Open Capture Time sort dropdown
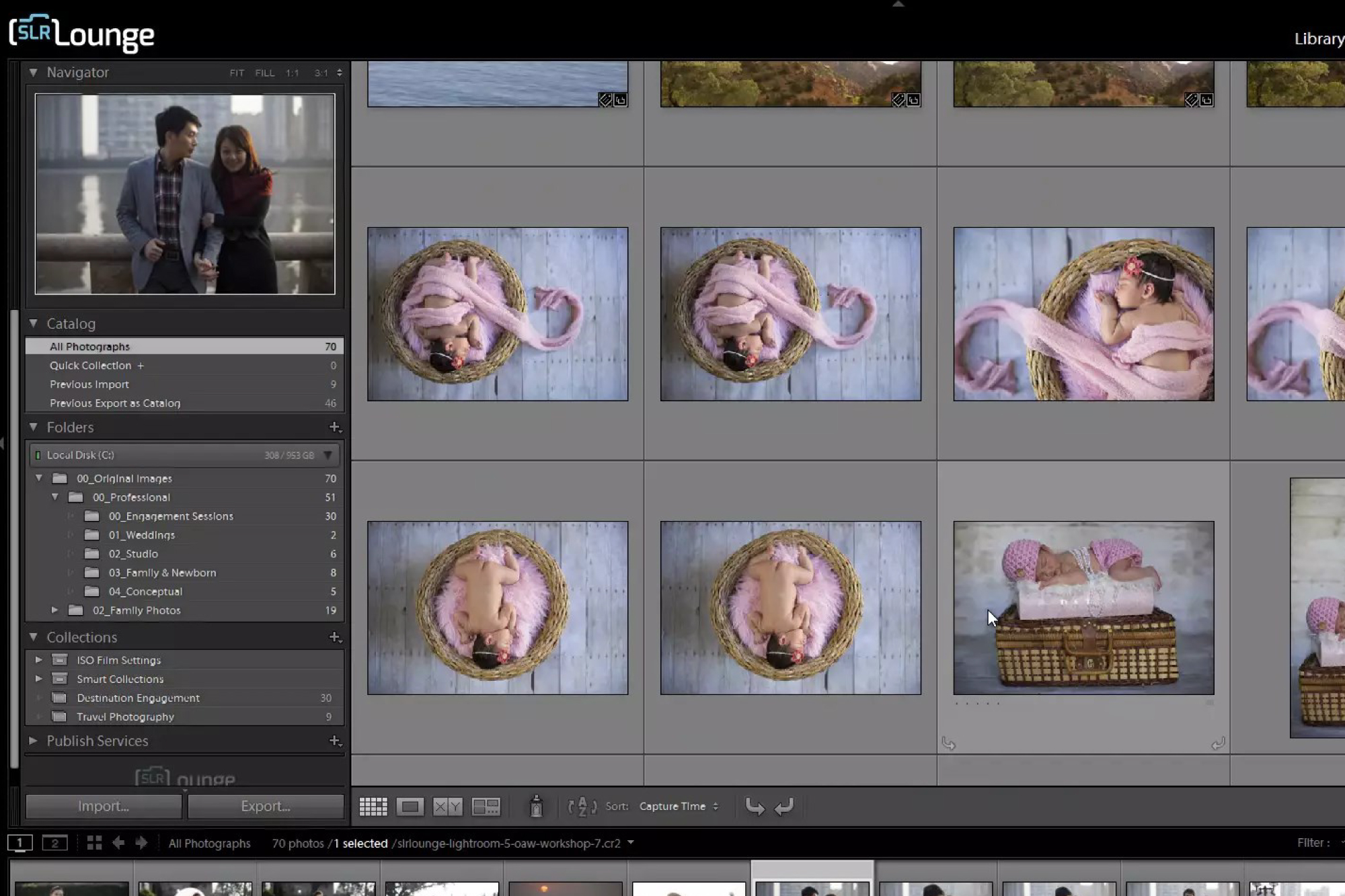Screen dimensions: 1345x896 tap(679, 806)
